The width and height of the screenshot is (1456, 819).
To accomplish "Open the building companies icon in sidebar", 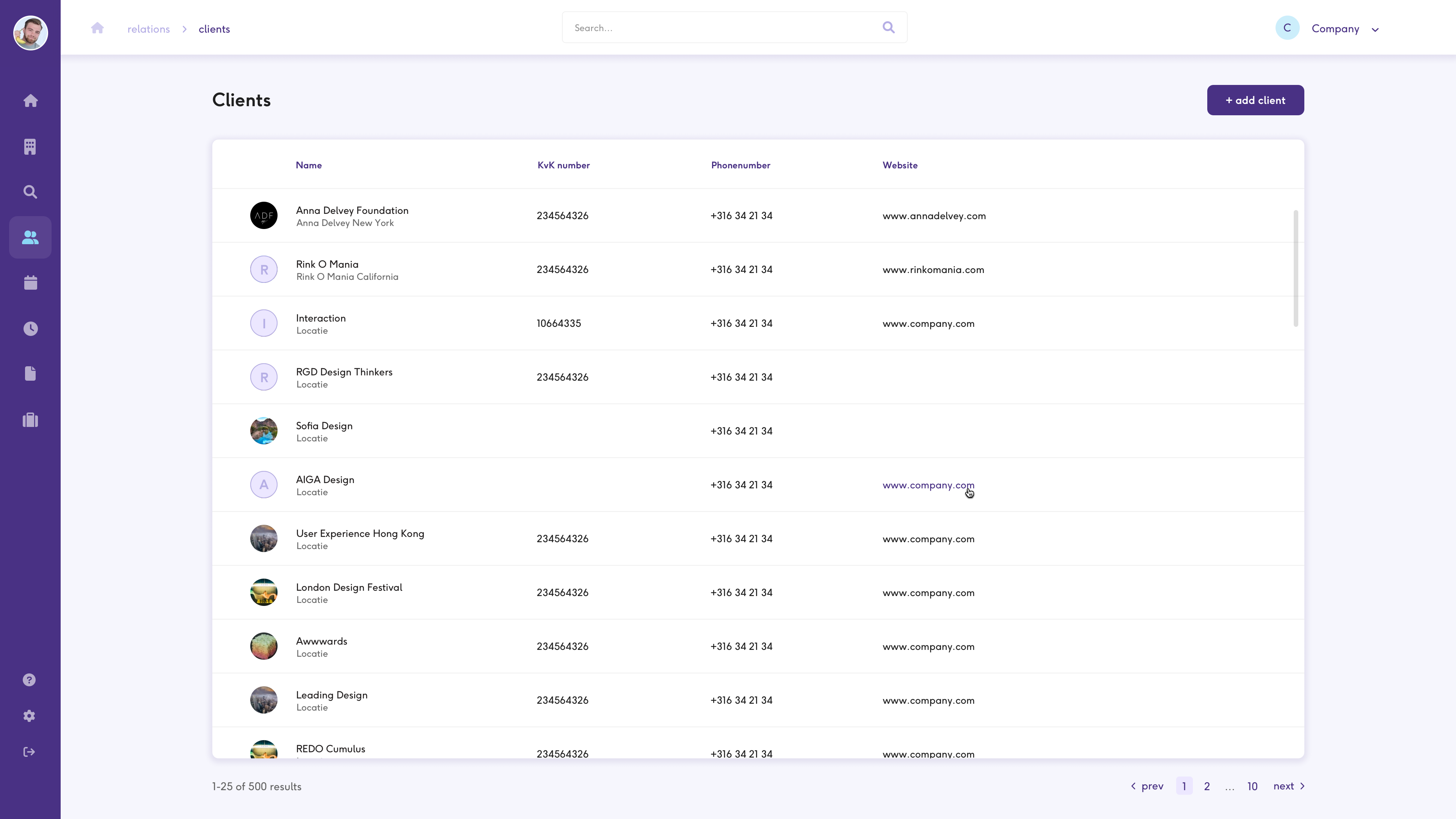I will pyautogui.click(x=30, y=147).
